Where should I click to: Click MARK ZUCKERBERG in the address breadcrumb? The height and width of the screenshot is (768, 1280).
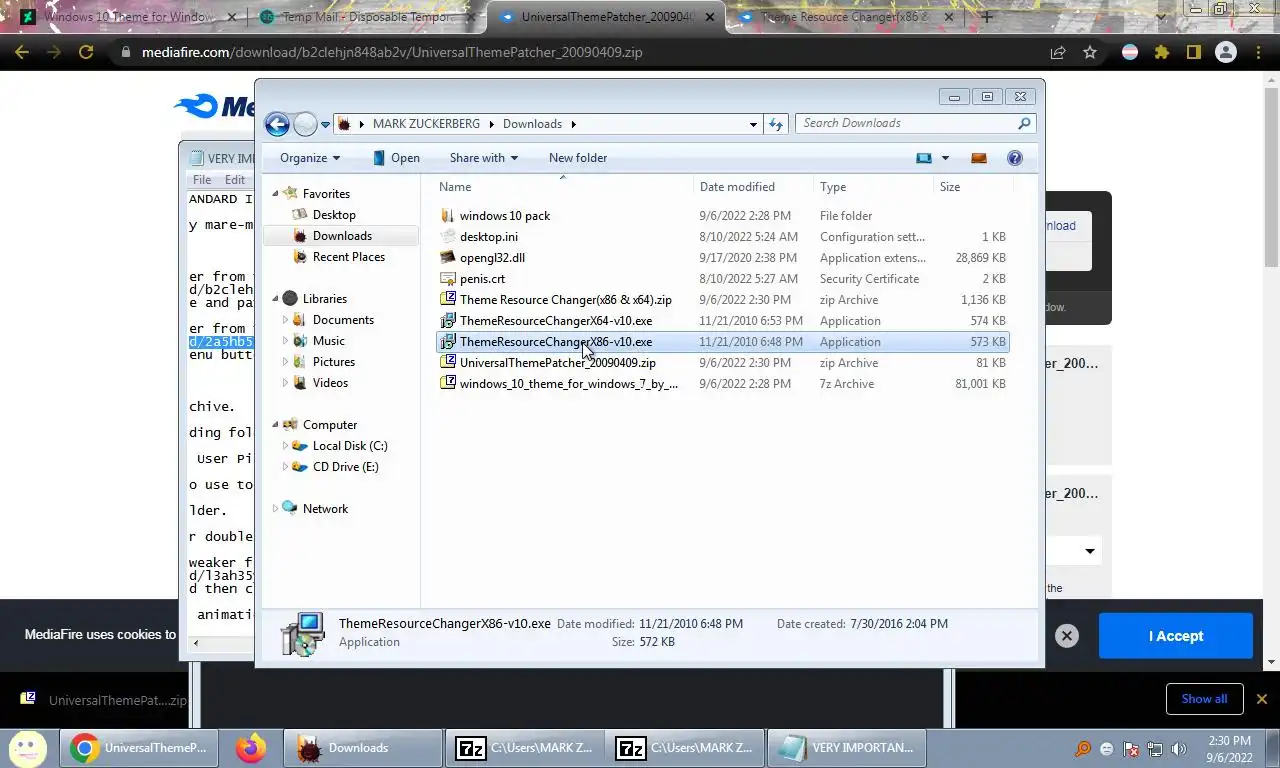click(x=426, y=124)
